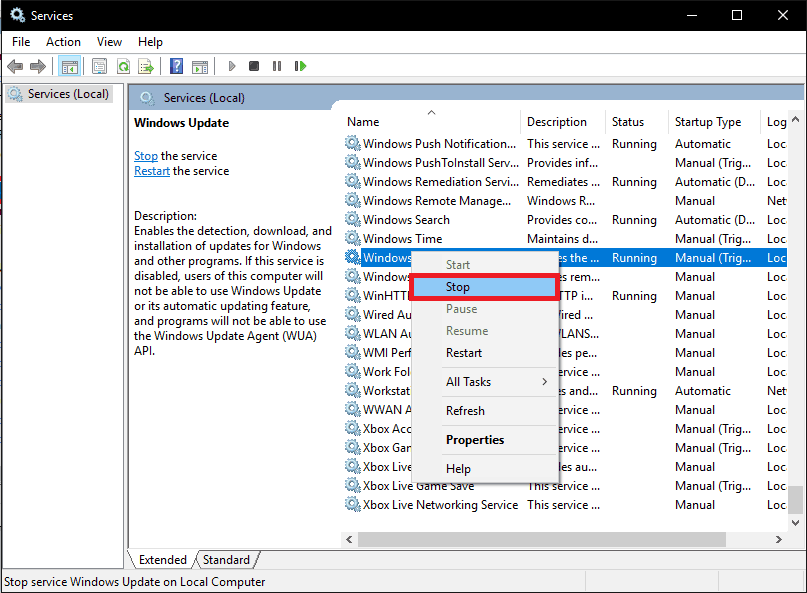Open the blue Help question-mark toolbar icon
The height and width of the screenshot is (593, 807).
tap(177, 66)
